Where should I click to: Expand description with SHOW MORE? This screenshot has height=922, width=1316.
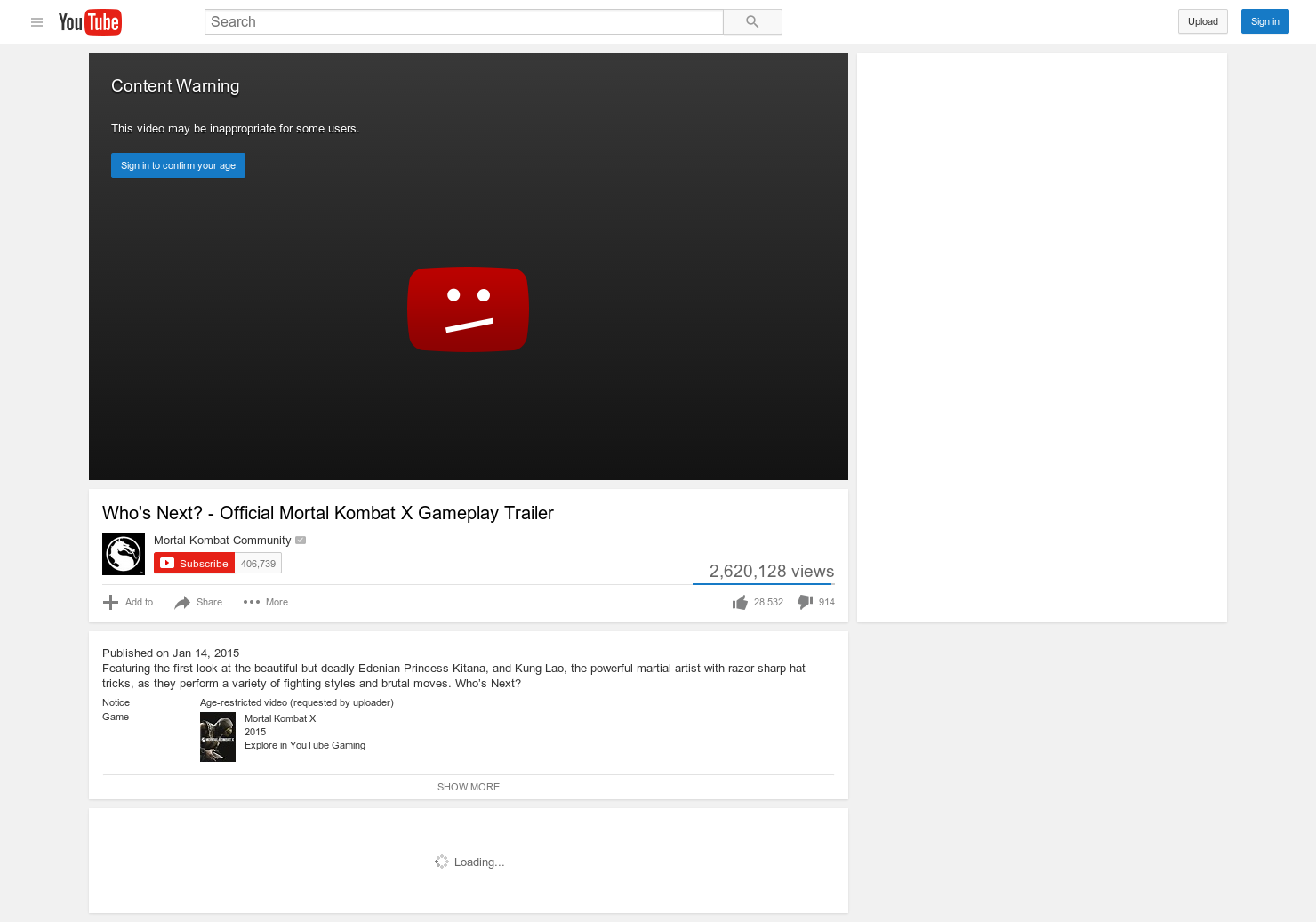pyautogui.click(x=469, y=787)
